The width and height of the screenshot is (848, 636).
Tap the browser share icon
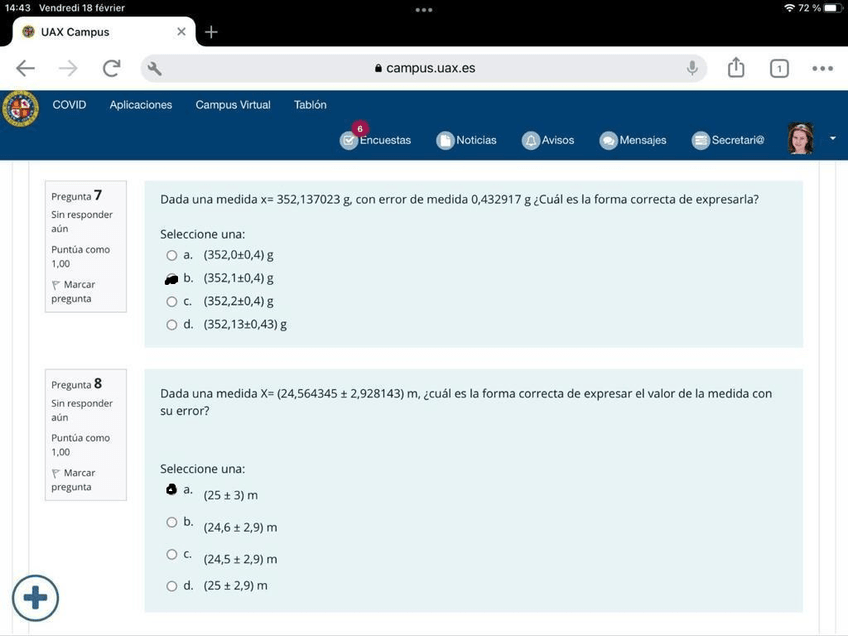pos(736,68)
